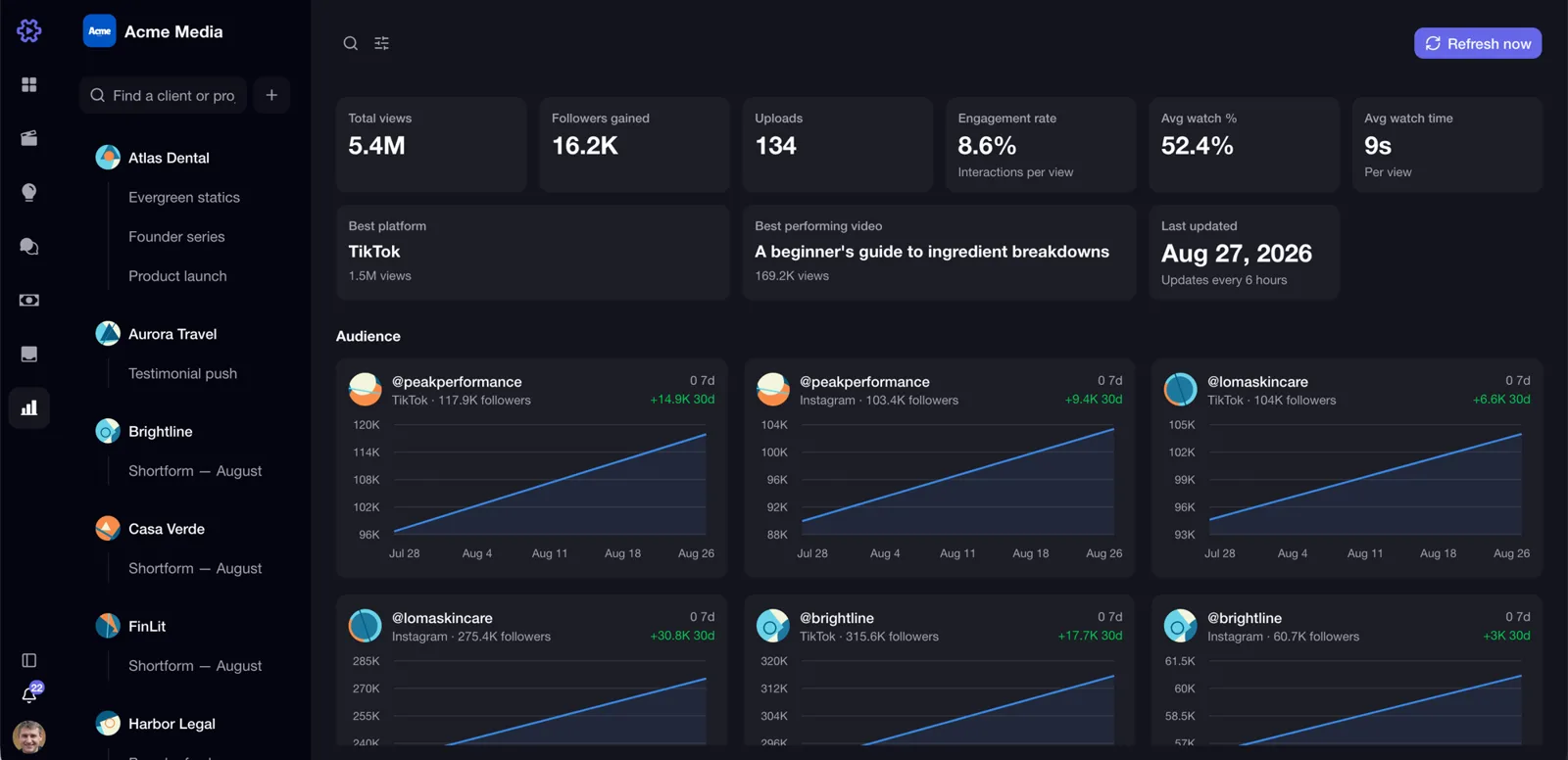Click the @peakperformance Instagram follower chart

(940, 490)
